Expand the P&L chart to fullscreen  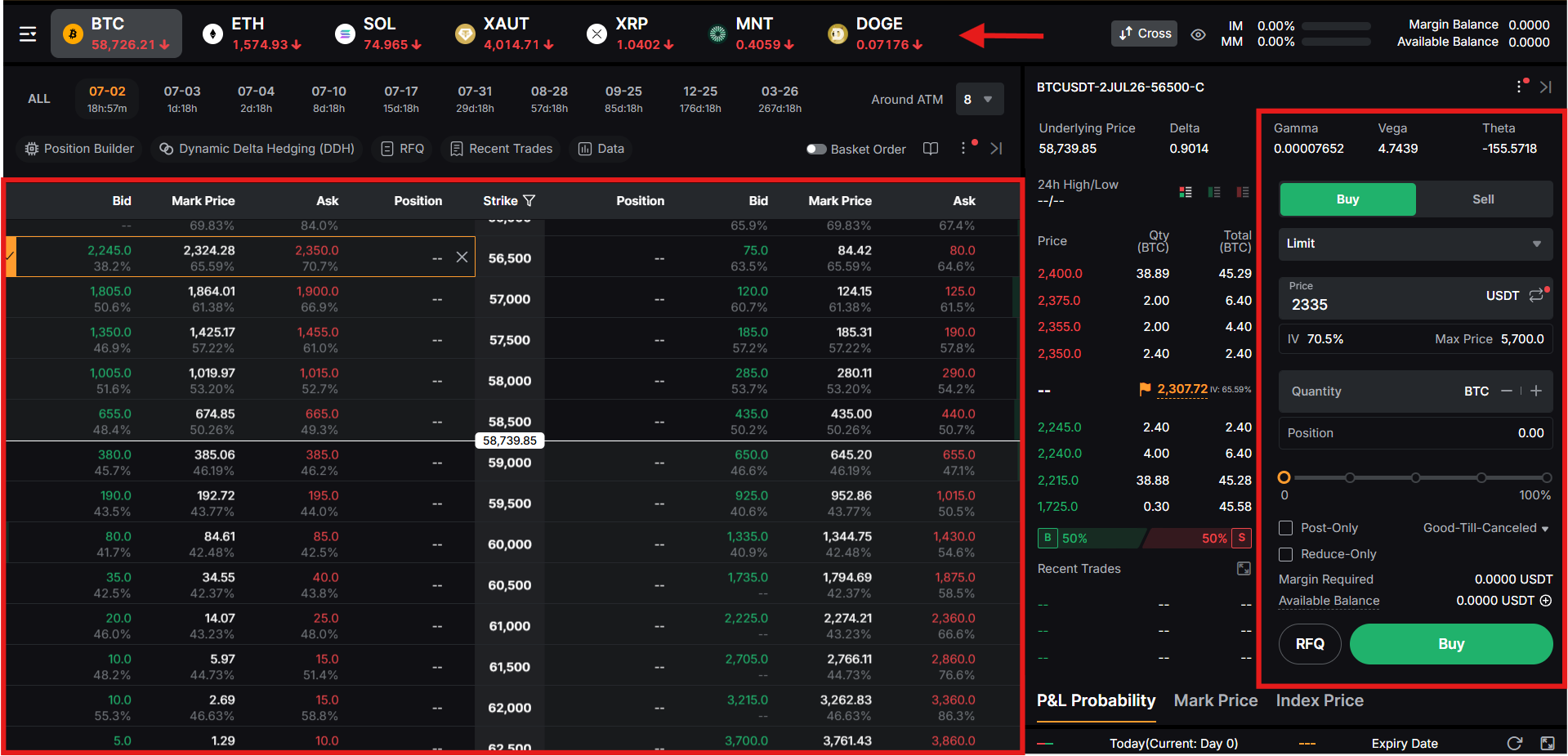click(1548, 743)
